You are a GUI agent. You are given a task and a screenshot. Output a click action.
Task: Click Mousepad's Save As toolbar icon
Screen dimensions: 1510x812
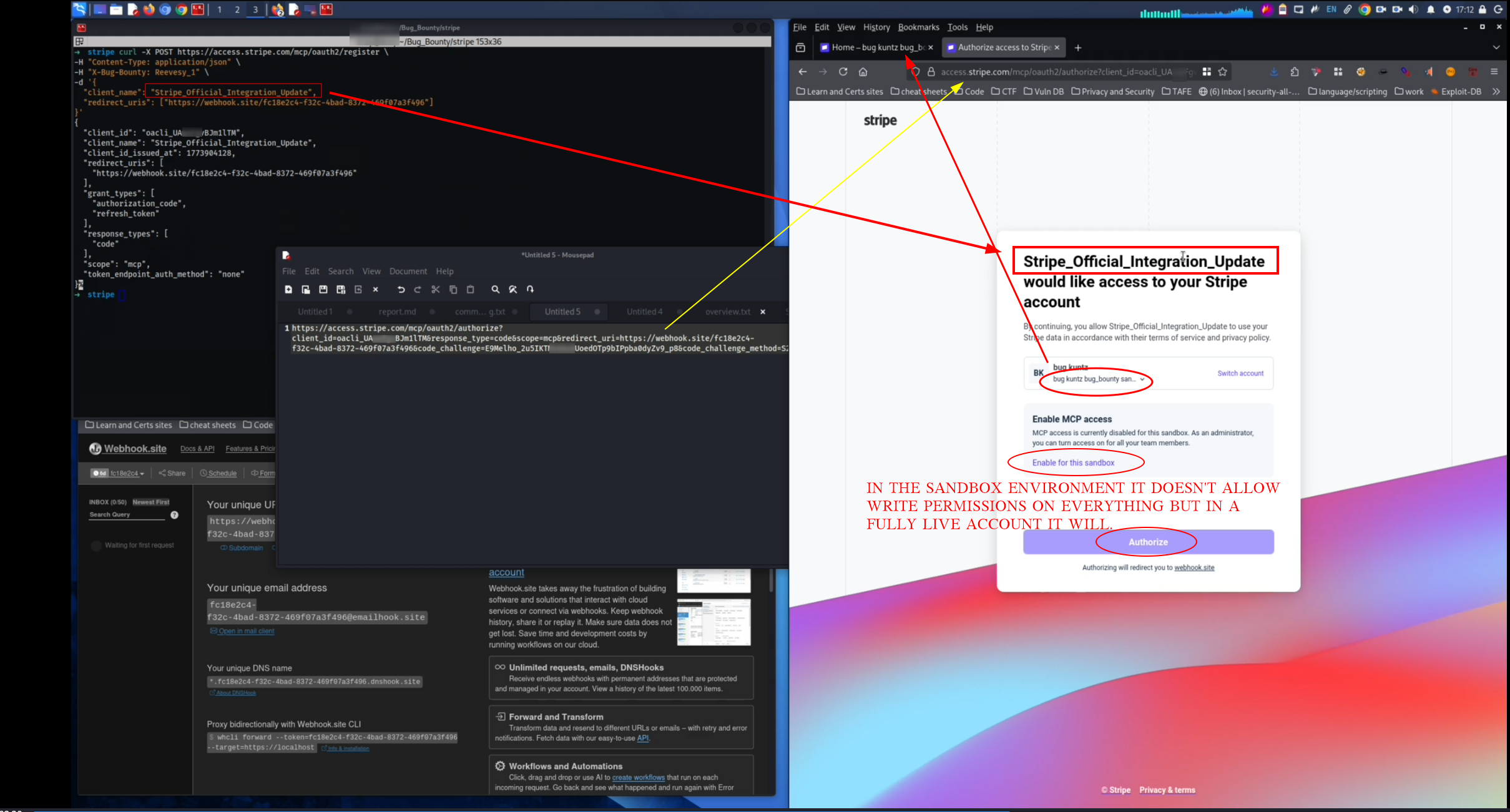click(341, 290)
